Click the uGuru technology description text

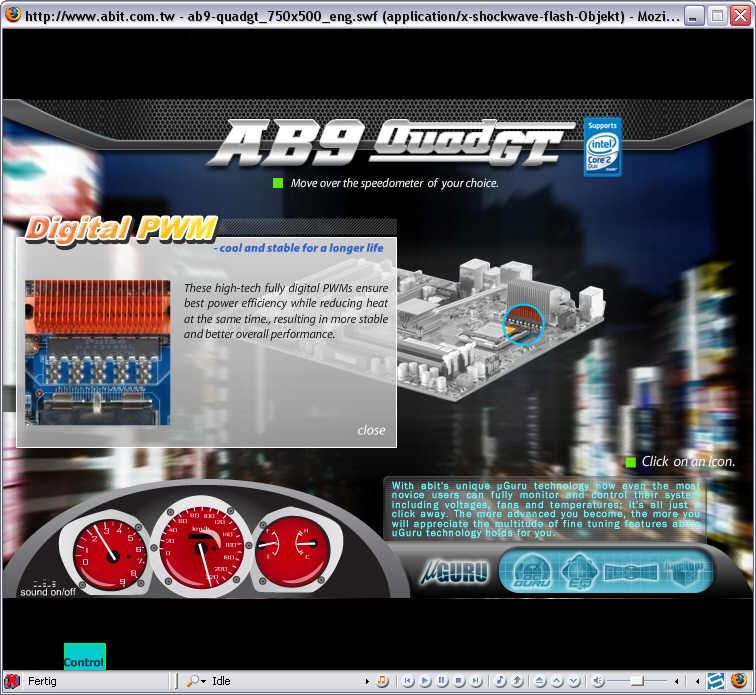545,509
